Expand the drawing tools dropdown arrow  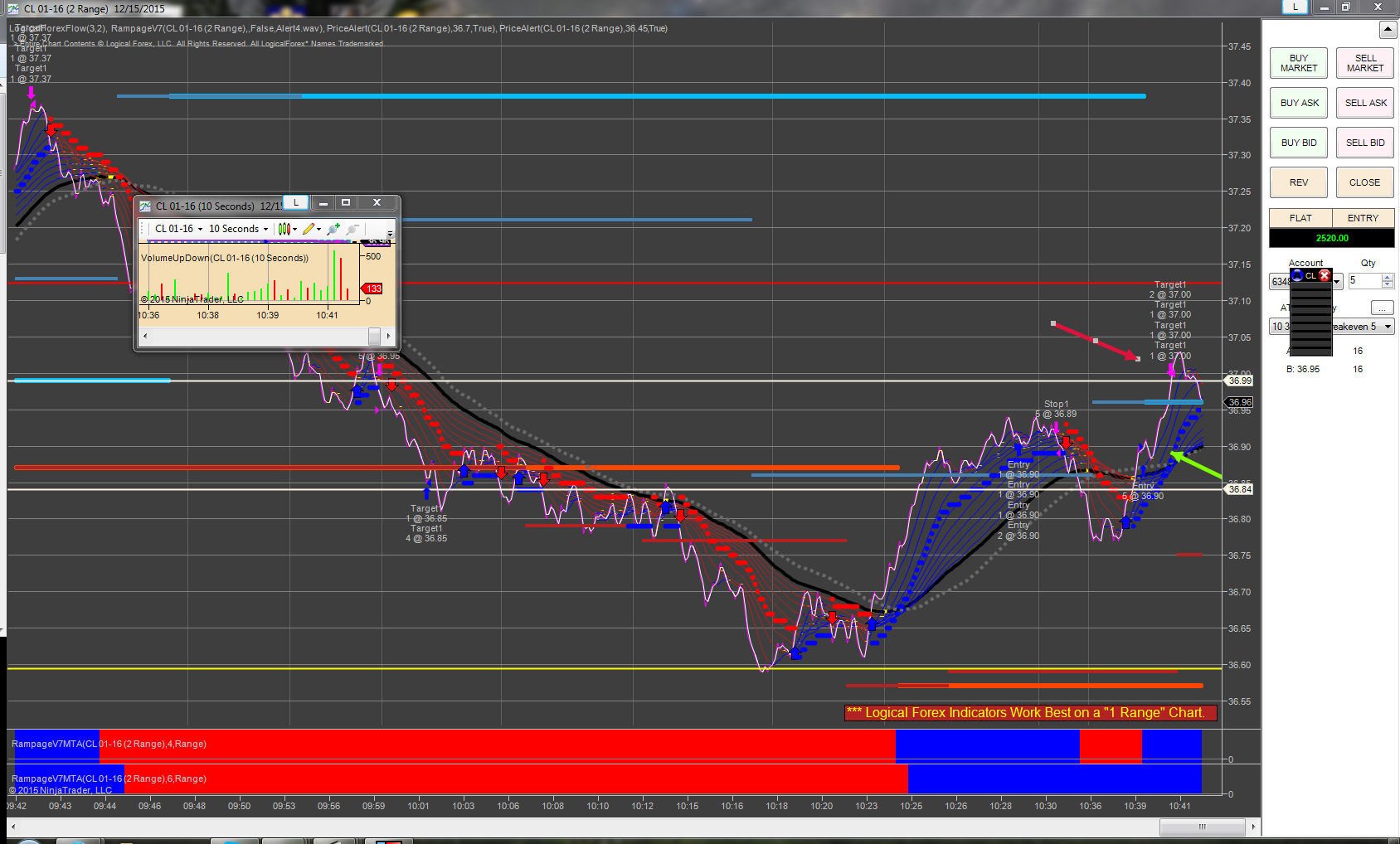(319, 229)
